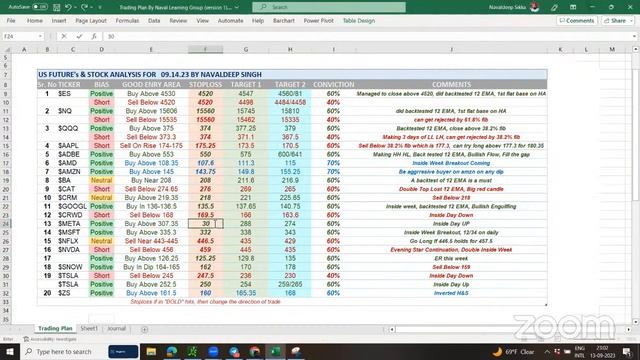The width and height of the screenshot is (640, 360).
Task: Click the $NVDA Short bias cell
Action: pyautogui.click(x=102, y=249)
